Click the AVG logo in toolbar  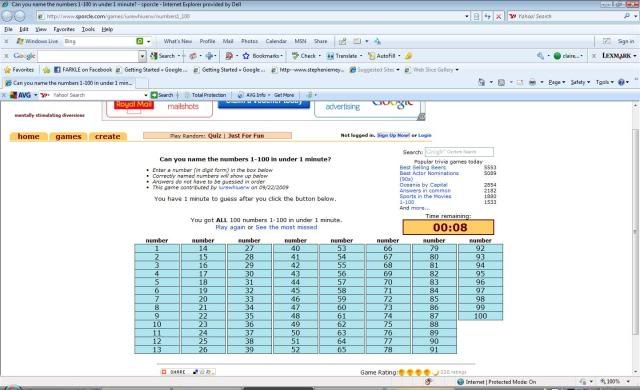click(20, 95)
